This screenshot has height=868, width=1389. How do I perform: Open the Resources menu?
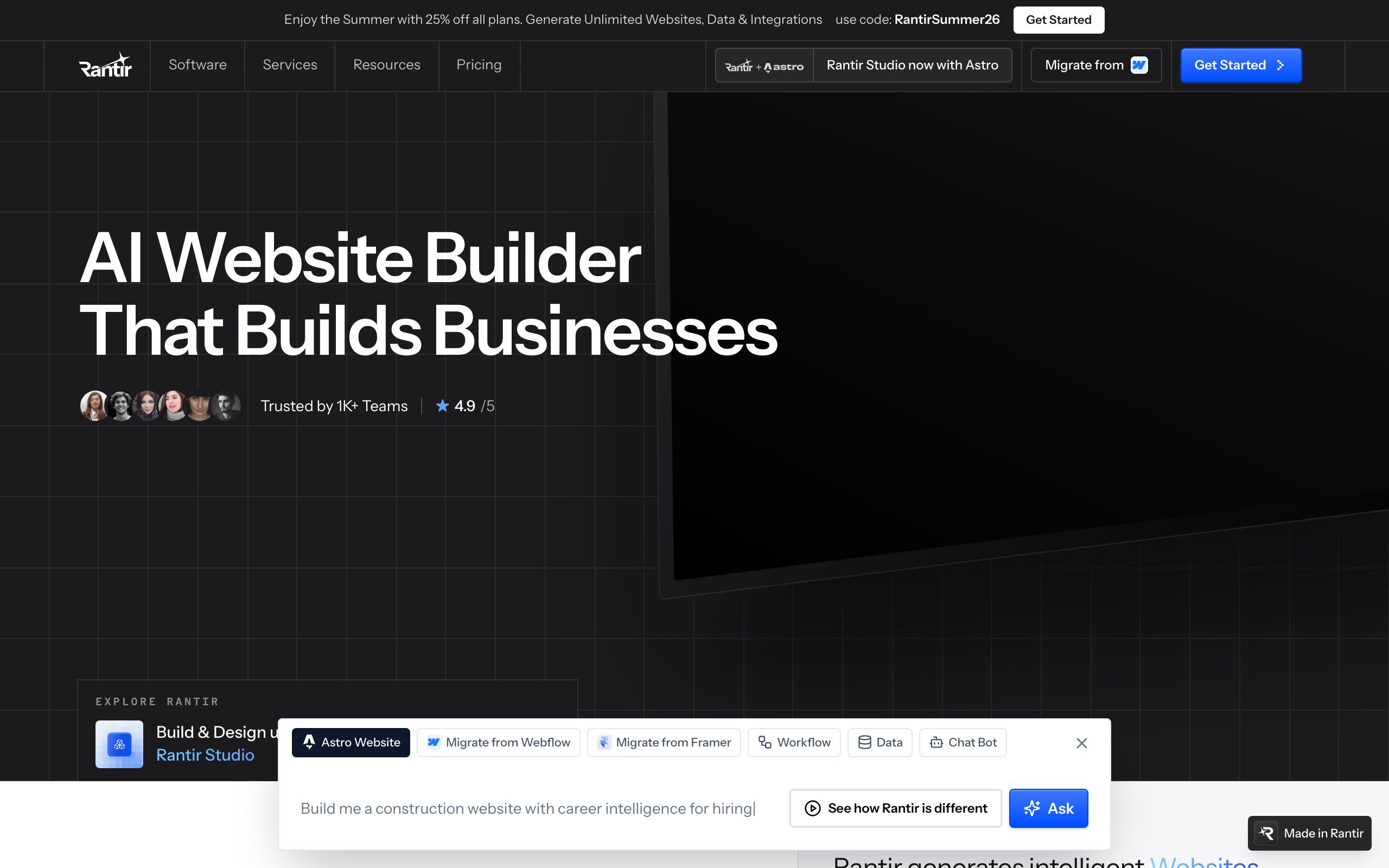[387, 65]
